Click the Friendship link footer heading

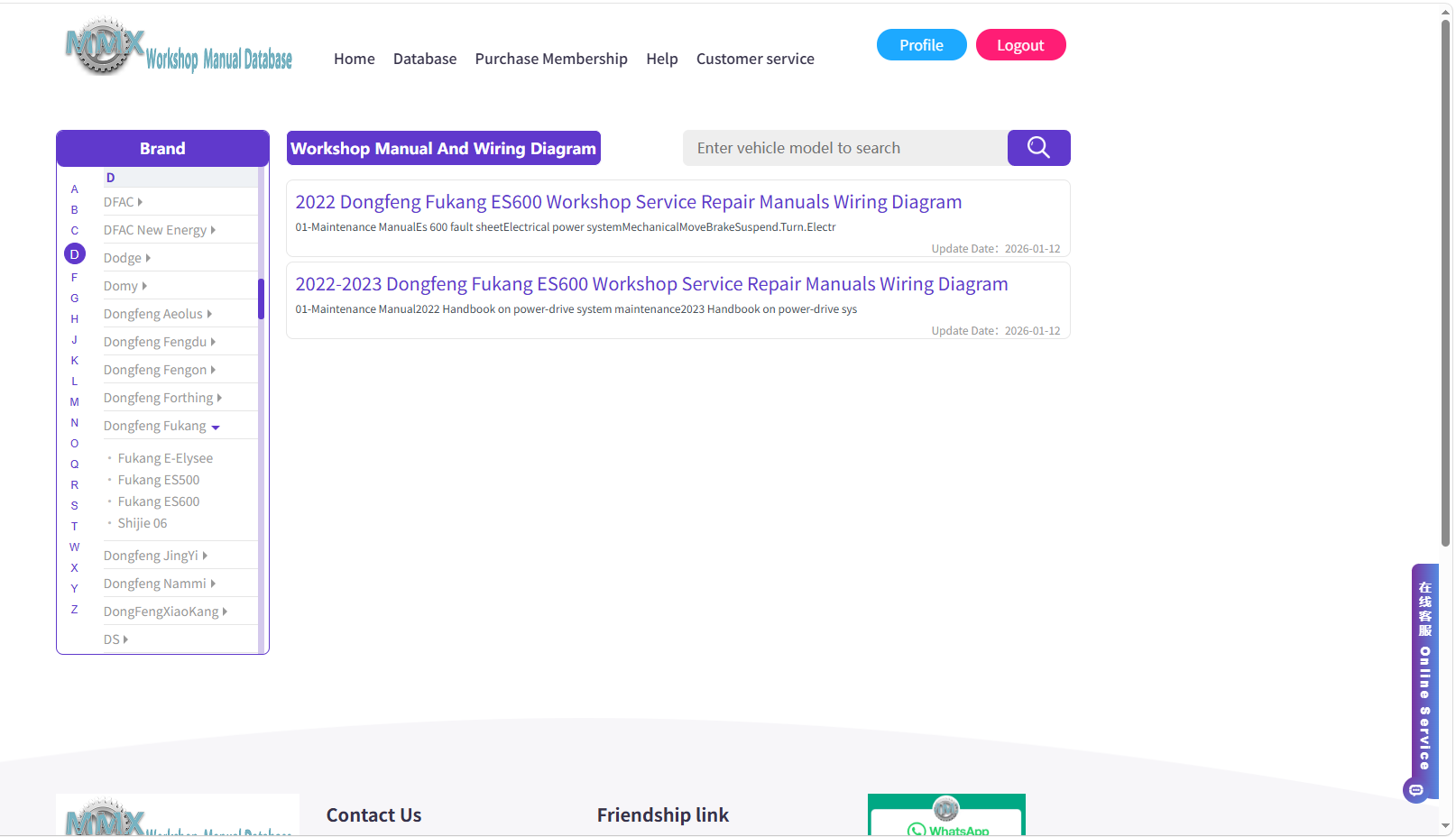pyautogui.click(x=663, y=815)
